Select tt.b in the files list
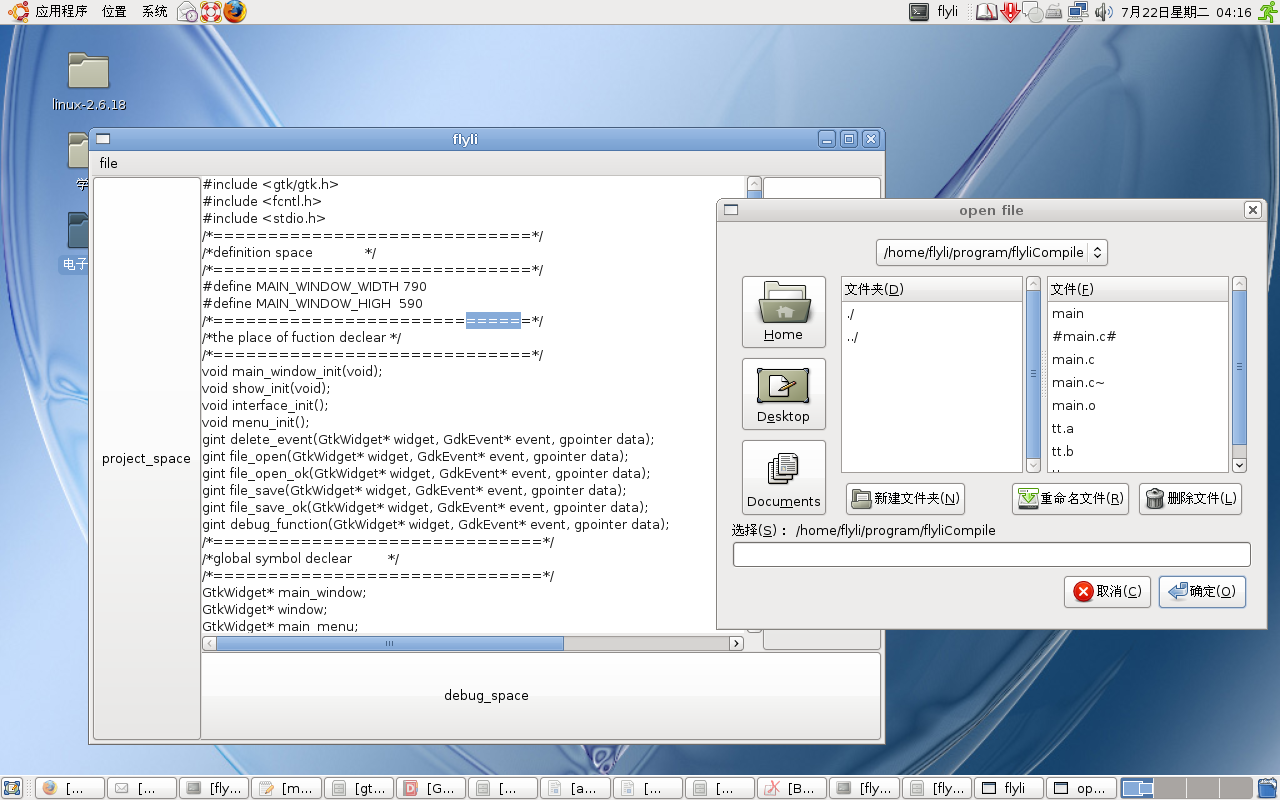Screen dimensions: 1280x800 pos(1138,452)
